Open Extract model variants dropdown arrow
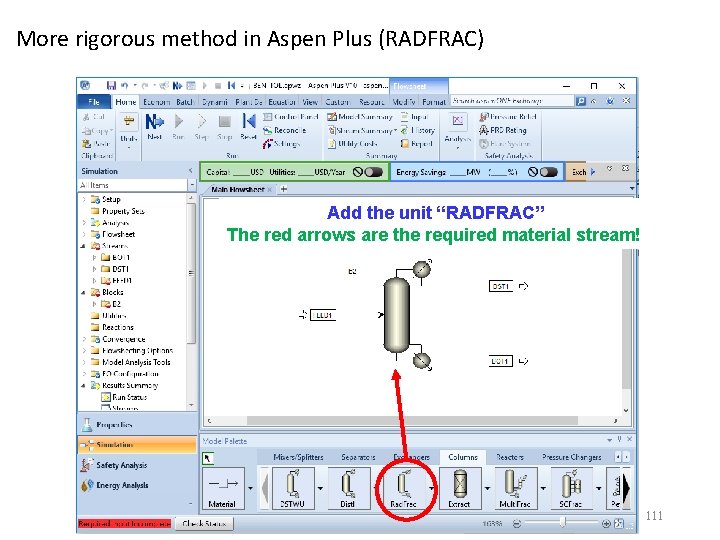This screenshot has height=540, width=720. pos(487,488)
